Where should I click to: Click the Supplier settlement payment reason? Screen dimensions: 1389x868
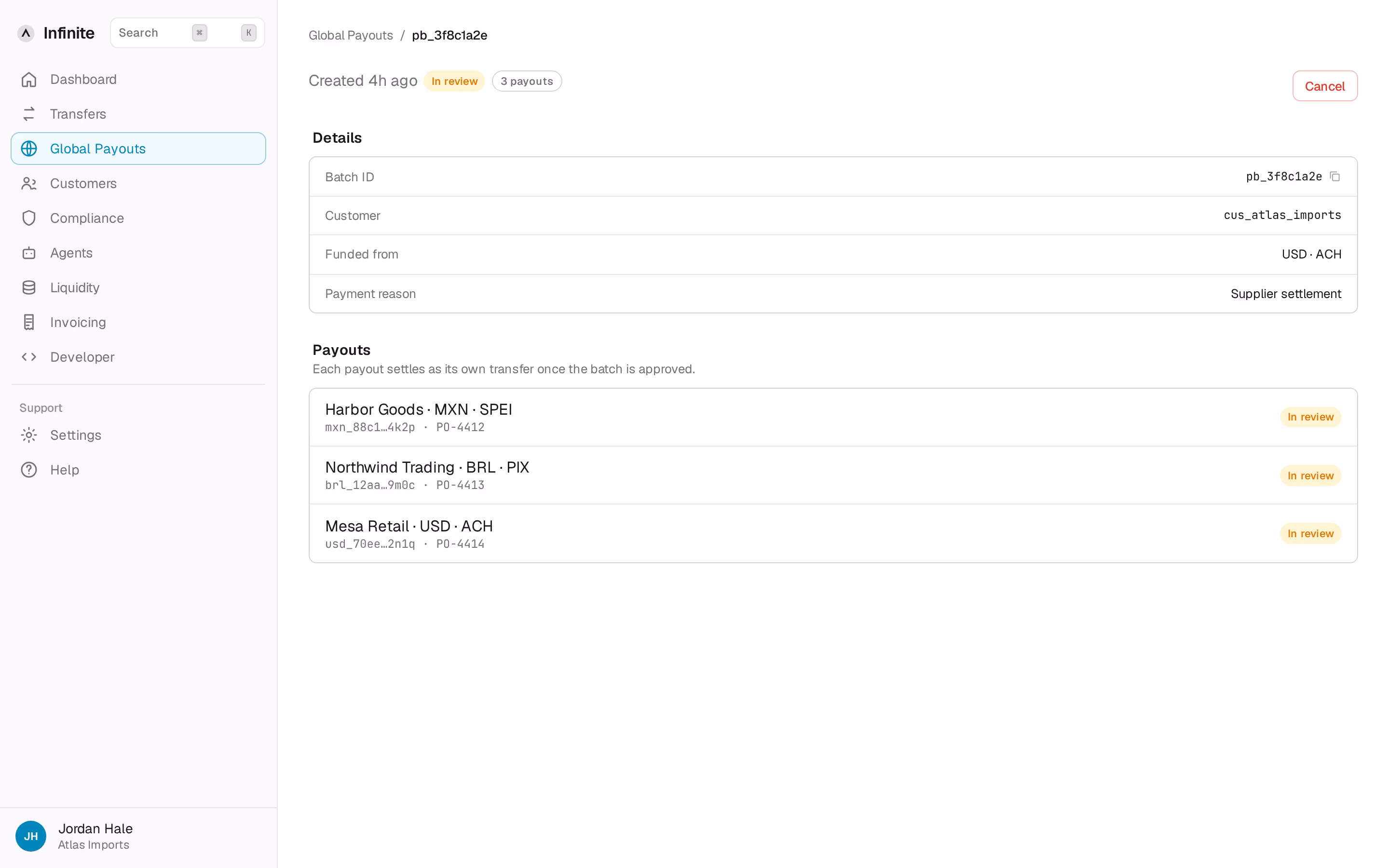1286,294
